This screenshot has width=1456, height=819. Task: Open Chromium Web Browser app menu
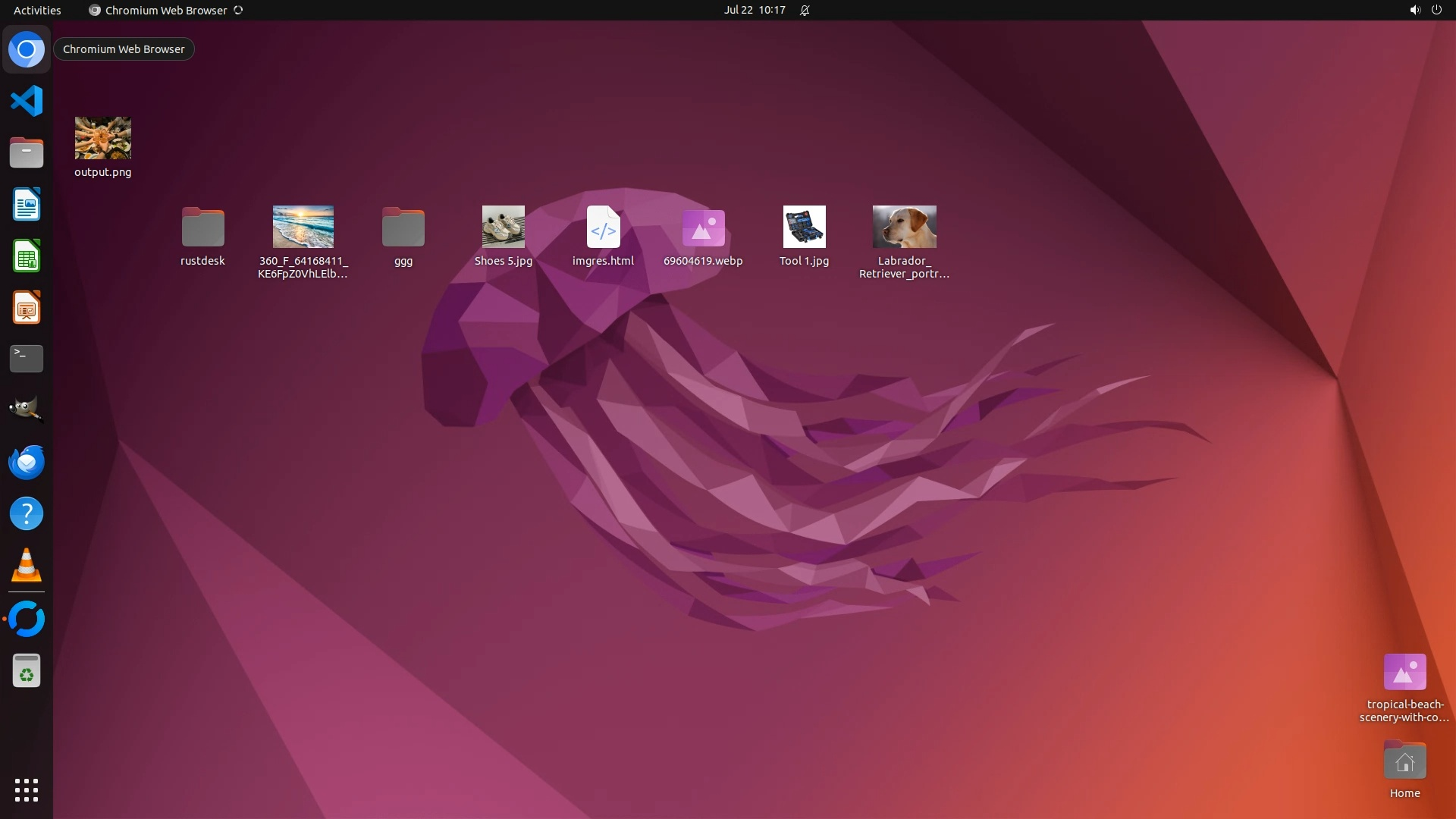point(165,10)
